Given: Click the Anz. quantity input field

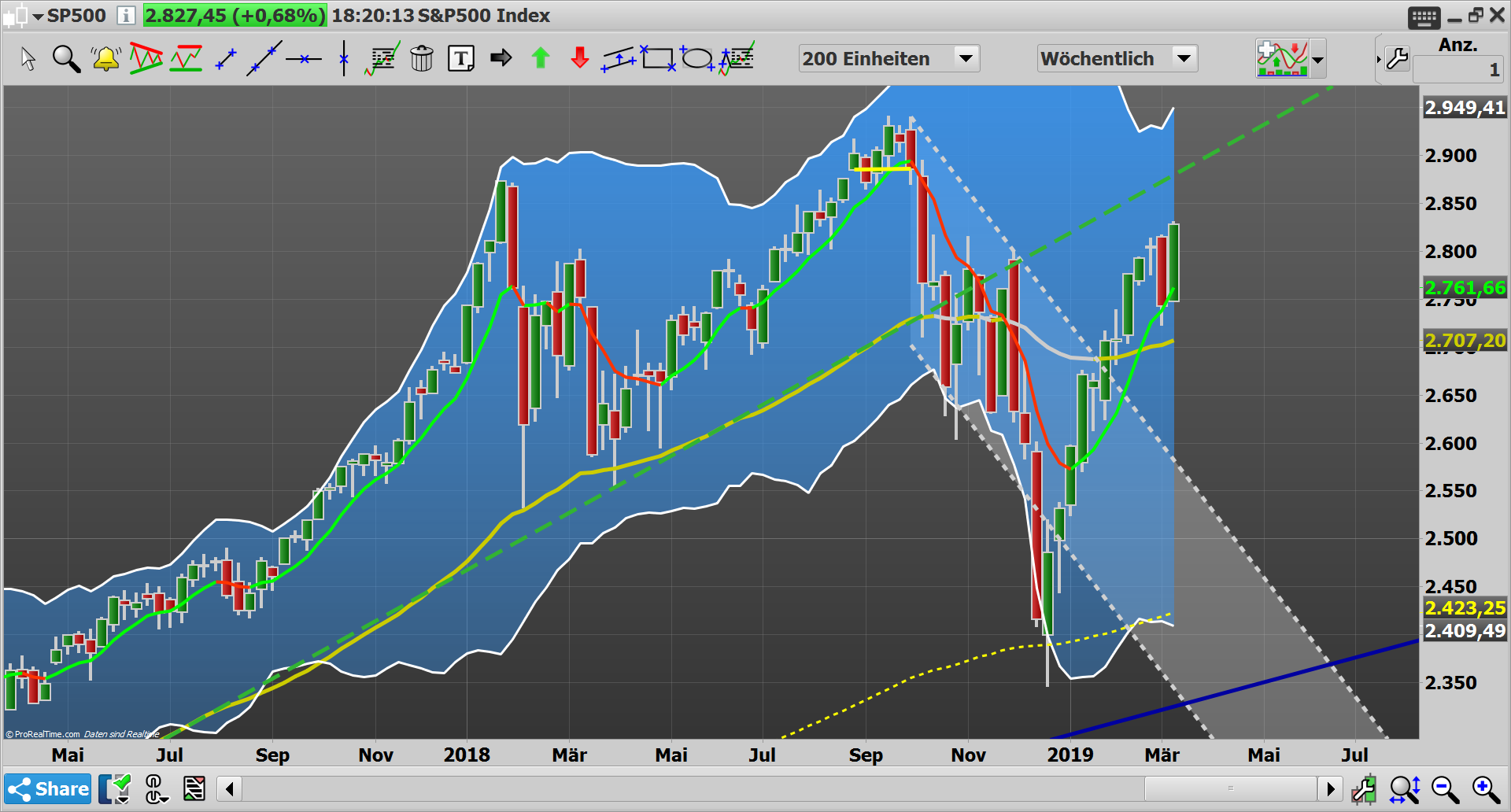Looking at the screenshot, I should [1458, 70].
